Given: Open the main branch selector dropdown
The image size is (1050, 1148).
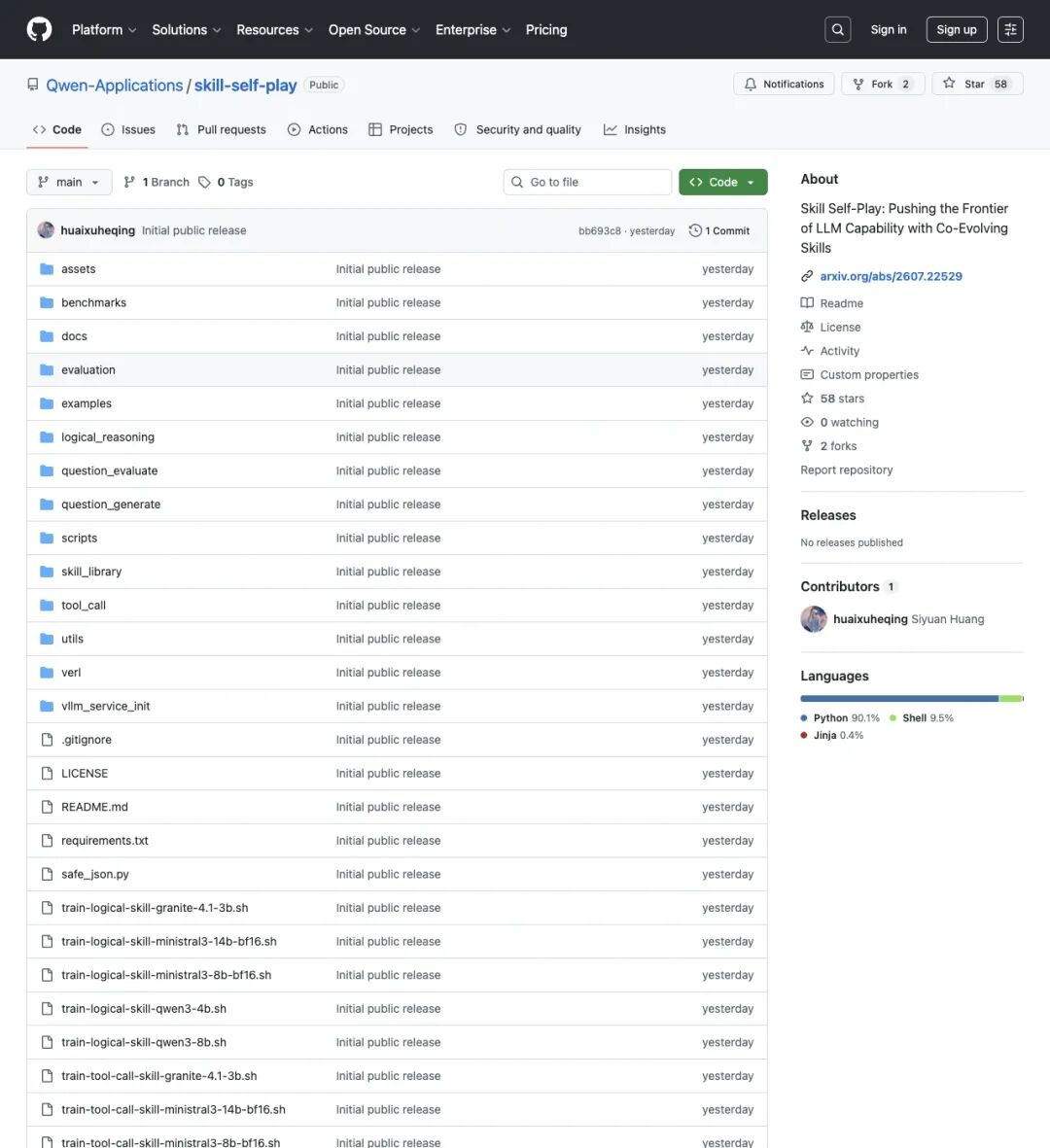Looking at the screenshot, I should [x=70, y=183].
